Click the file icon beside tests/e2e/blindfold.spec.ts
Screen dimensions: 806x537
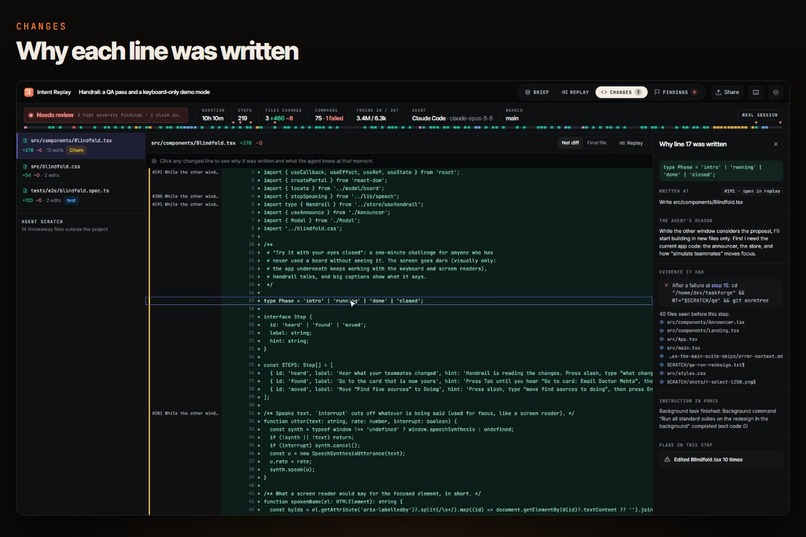[x=25, y=191]
